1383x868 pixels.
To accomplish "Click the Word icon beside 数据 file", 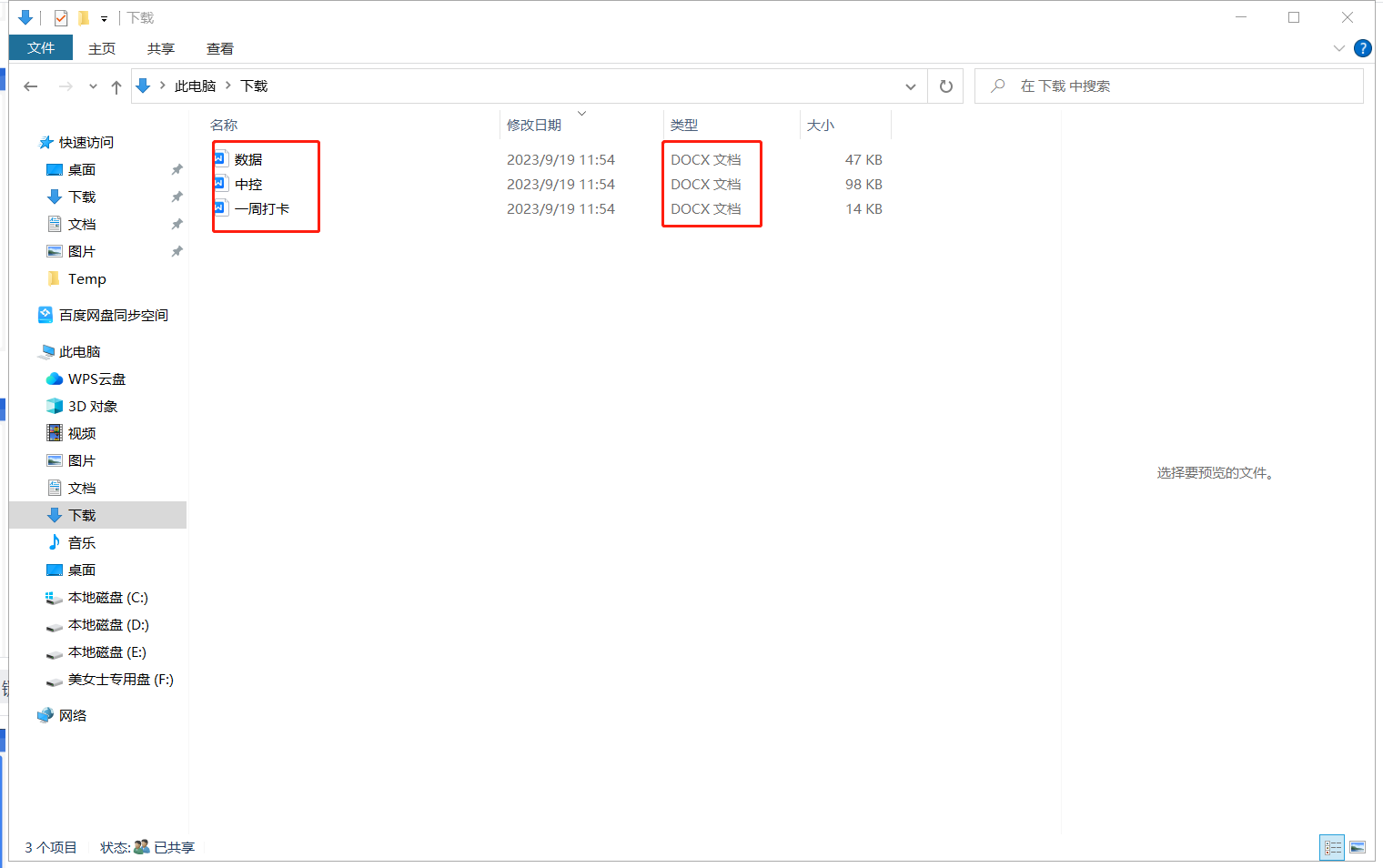I will click(219, 157).
